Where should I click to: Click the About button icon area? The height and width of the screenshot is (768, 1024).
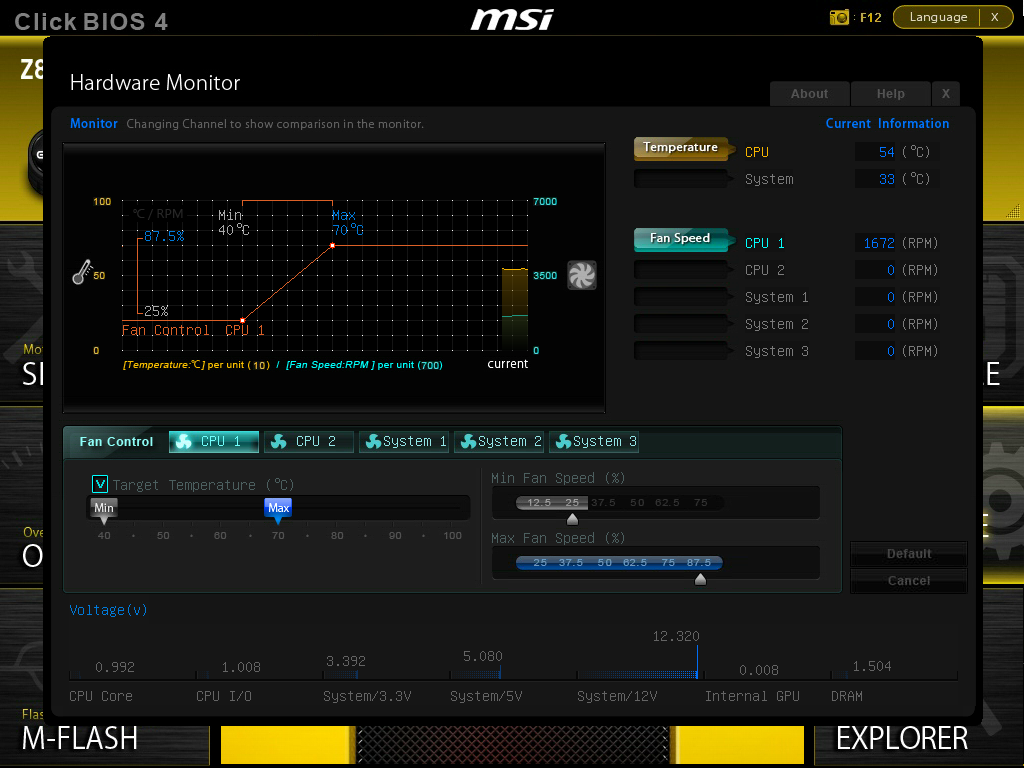809,93
